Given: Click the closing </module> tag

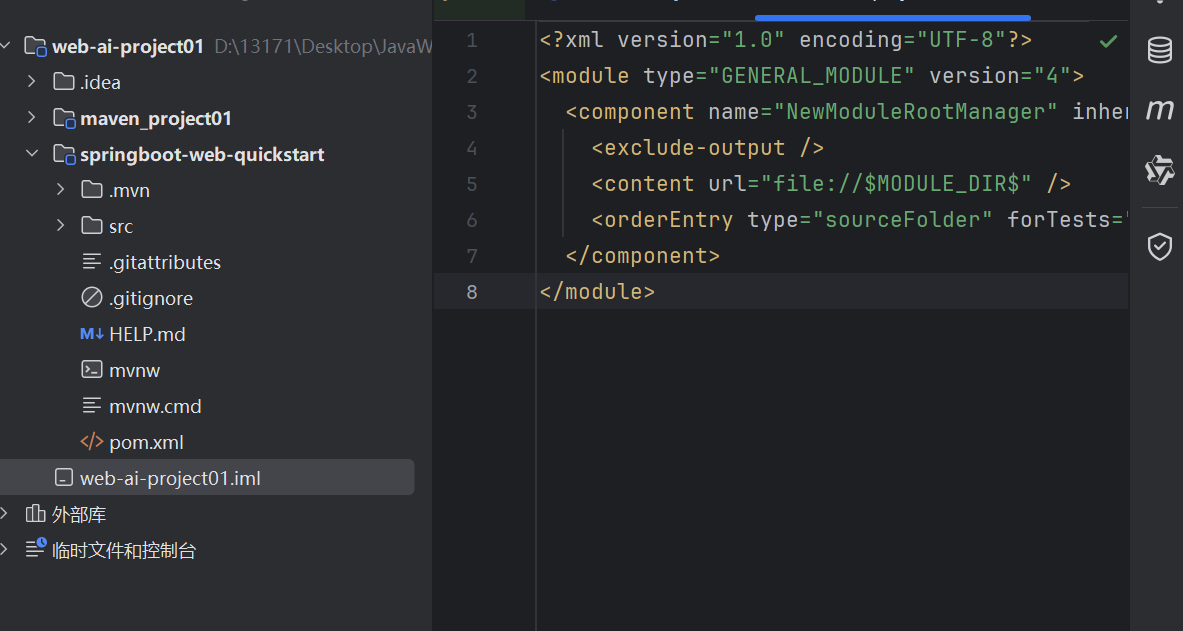Looking at the screenshot, I should (598, 291).
